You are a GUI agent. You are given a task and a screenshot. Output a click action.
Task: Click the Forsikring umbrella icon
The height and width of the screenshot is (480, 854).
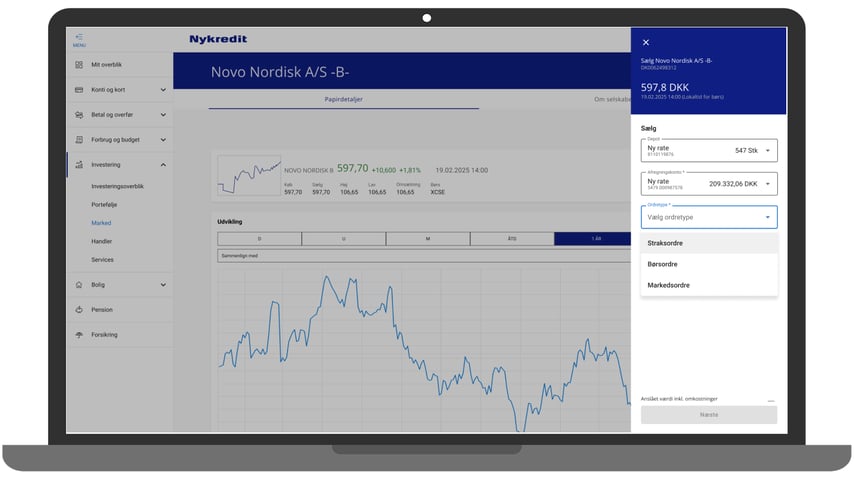[x=79, y=335]
